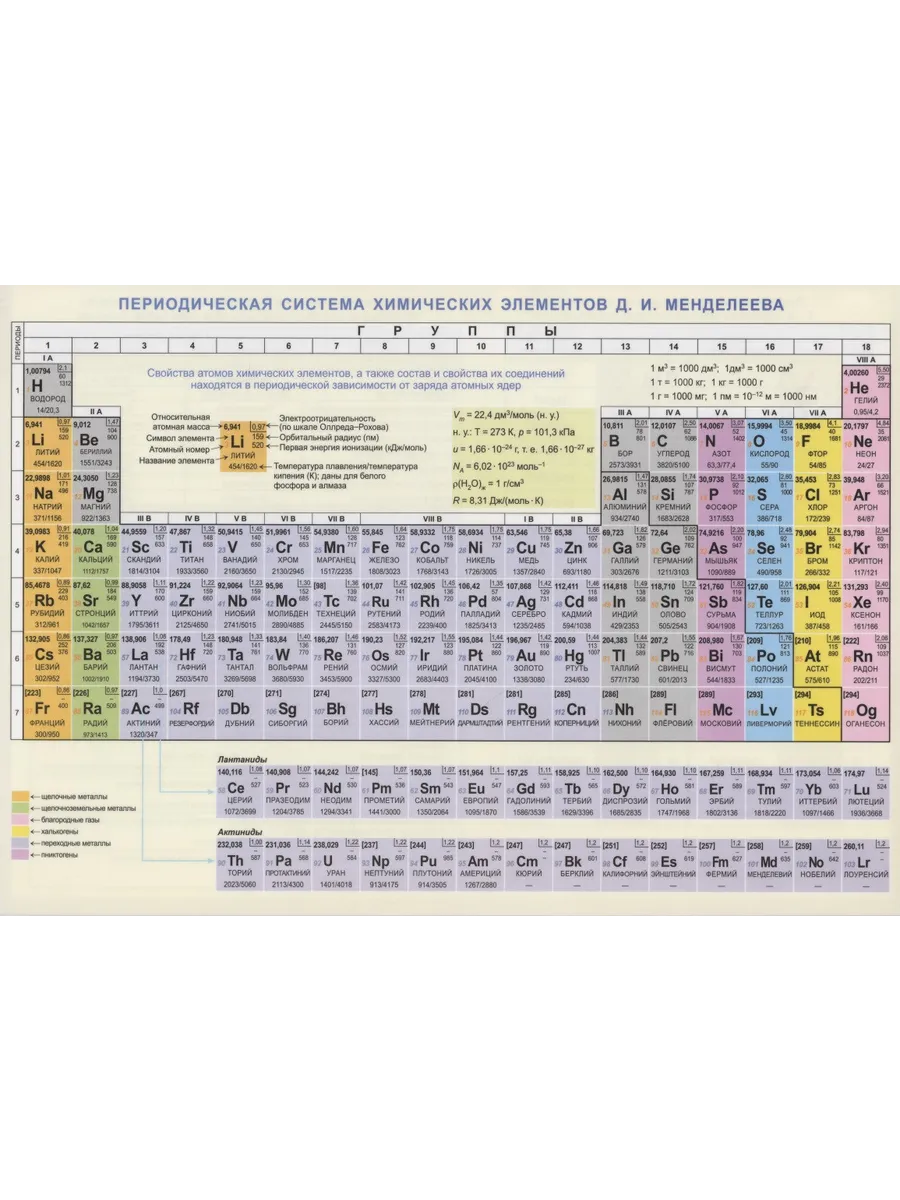Select the iron (Fe) element cell
The height and width of the screenshot is (1200, 900).
click(382, 549)
